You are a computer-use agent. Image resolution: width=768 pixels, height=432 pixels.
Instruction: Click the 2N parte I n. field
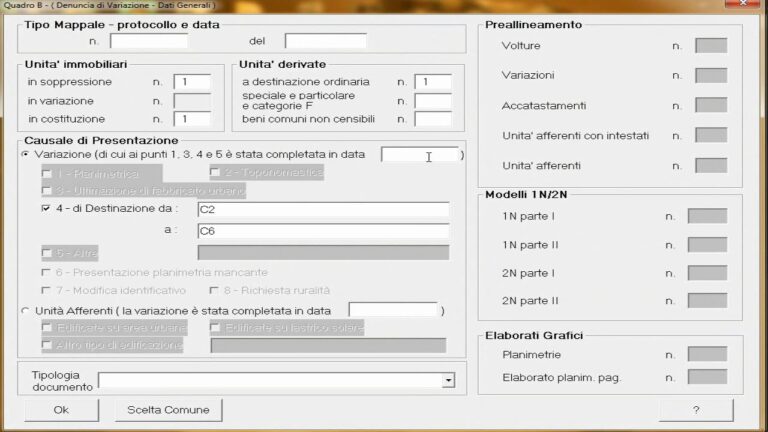point(707,273)
